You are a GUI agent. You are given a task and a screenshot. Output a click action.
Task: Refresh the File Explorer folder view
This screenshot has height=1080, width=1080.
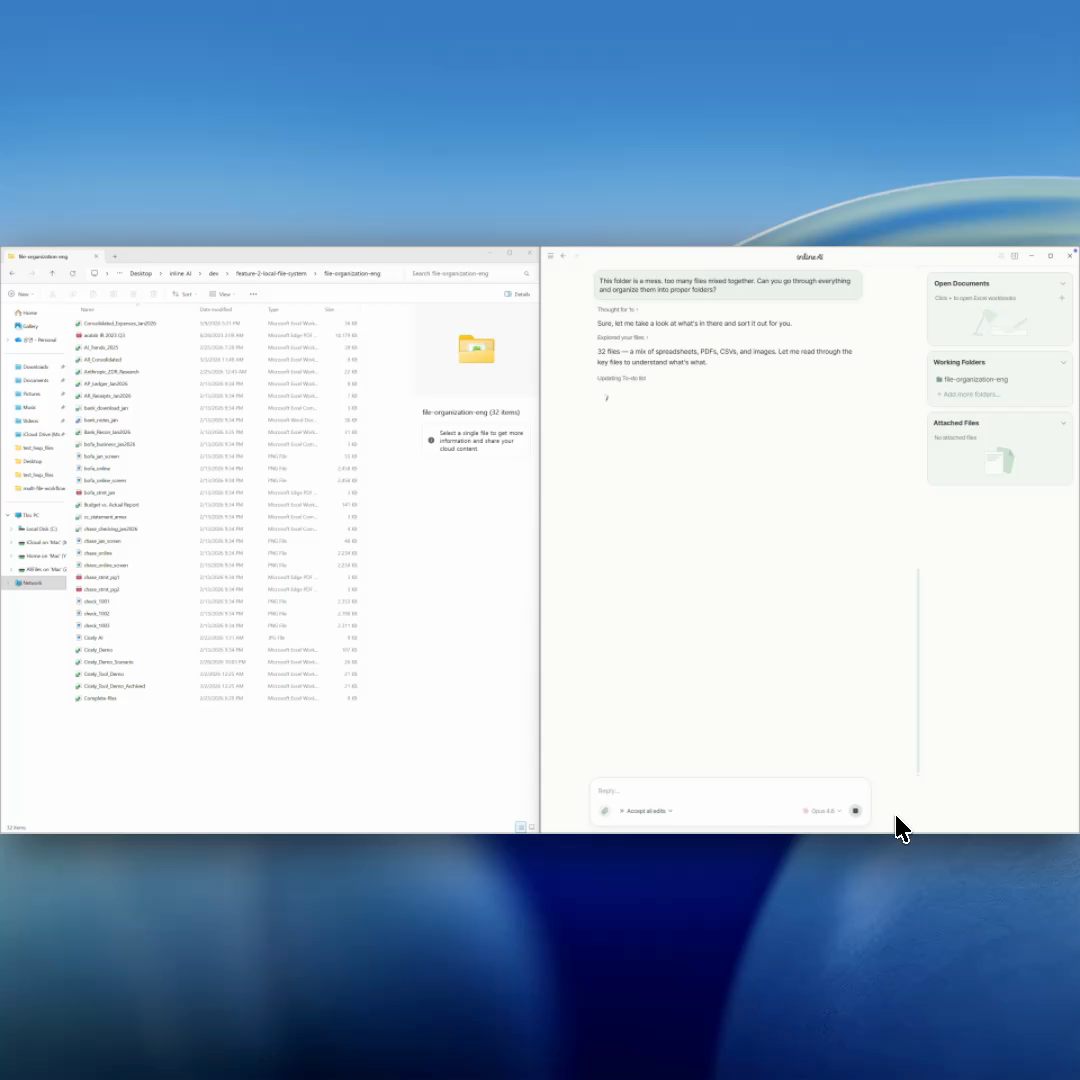[72, 273]
